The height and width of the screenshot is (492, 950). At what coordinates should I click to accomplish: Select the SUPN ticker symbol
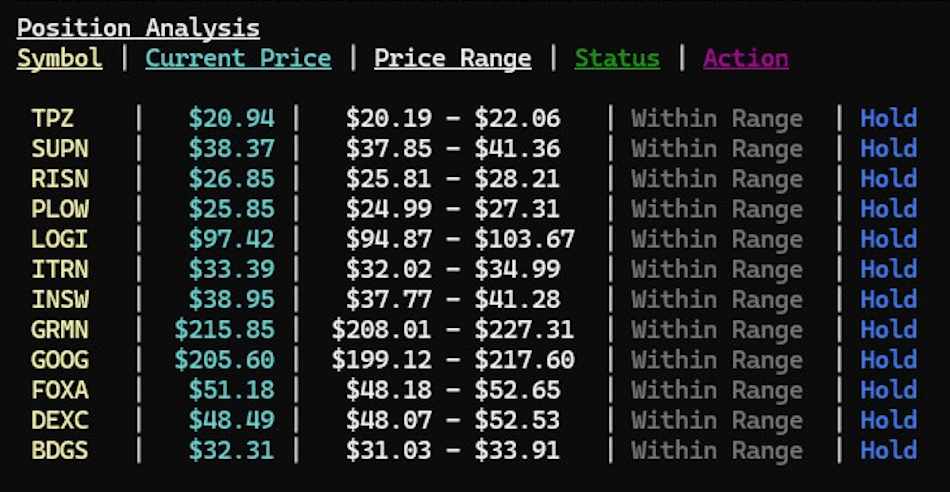pyautogui.click(x=59, y=149)
